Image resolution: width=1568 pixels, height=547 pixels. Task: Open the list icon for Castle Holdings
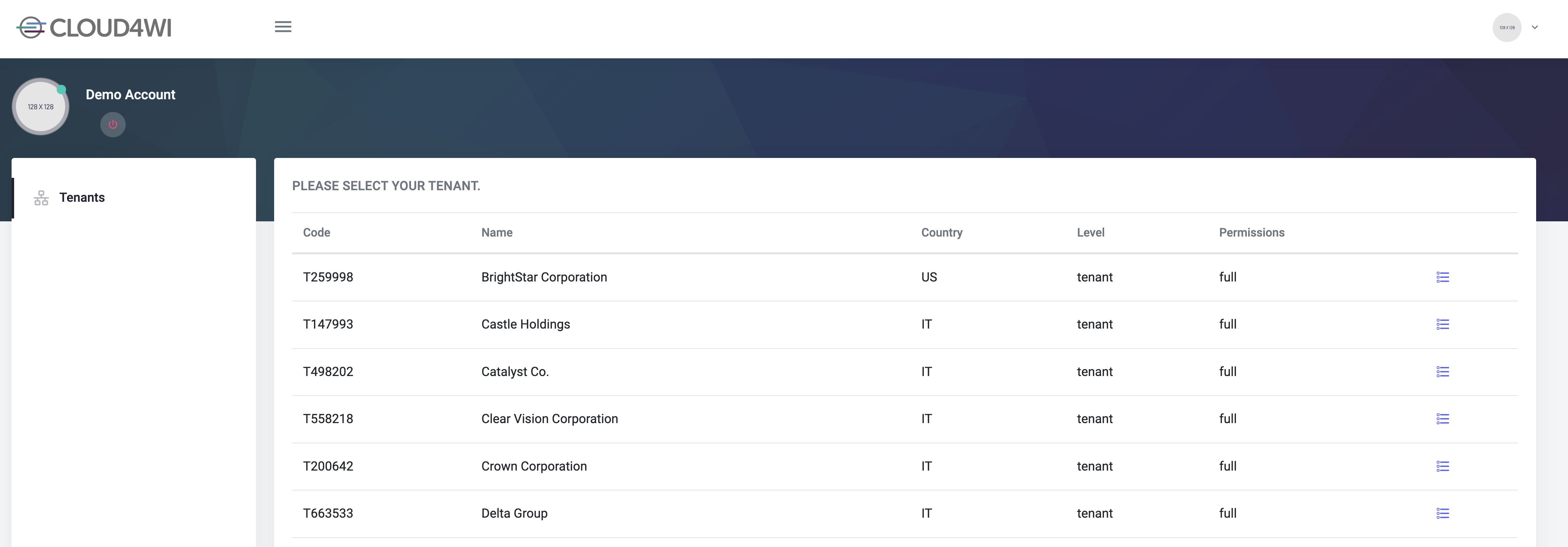[x=1443, y=325]
